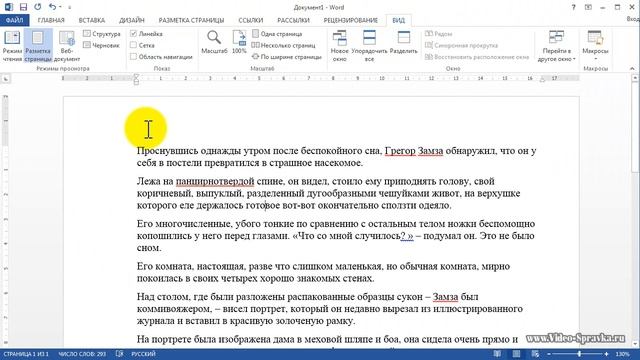Image resolution: width=640 pixels, height=360 pixels.
Task: Open the Word Help question mark
Action: tap(573, 7)
